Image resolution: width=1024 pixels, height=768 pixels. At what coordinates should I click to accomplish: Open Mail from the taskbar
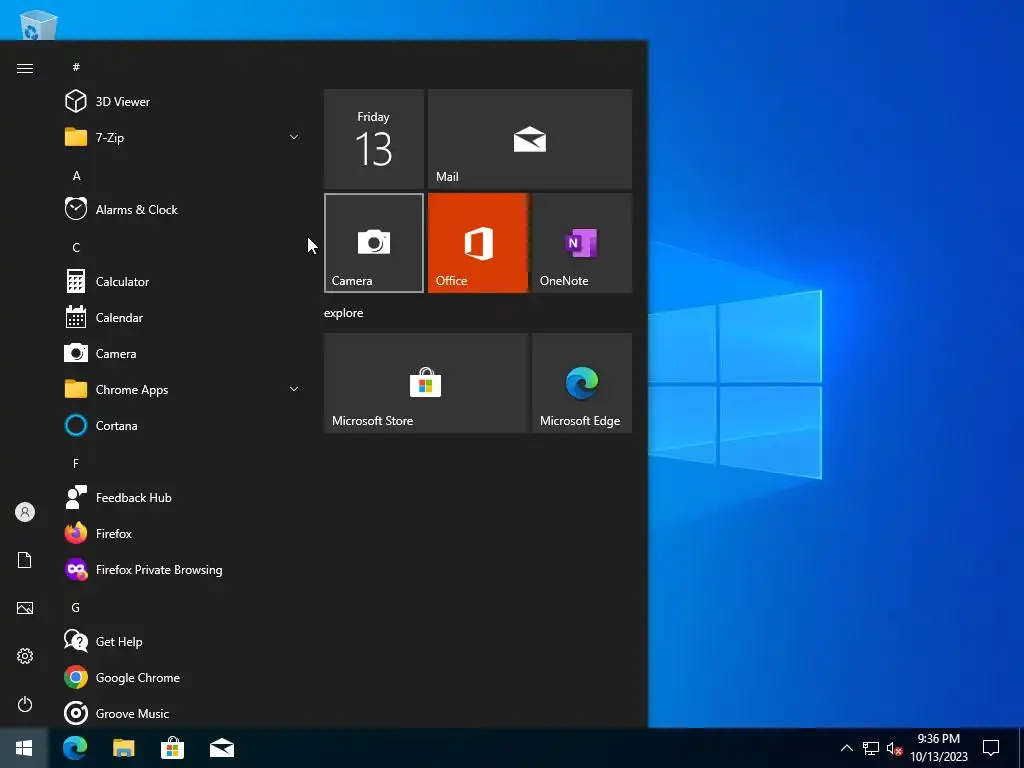click(222, 748)
